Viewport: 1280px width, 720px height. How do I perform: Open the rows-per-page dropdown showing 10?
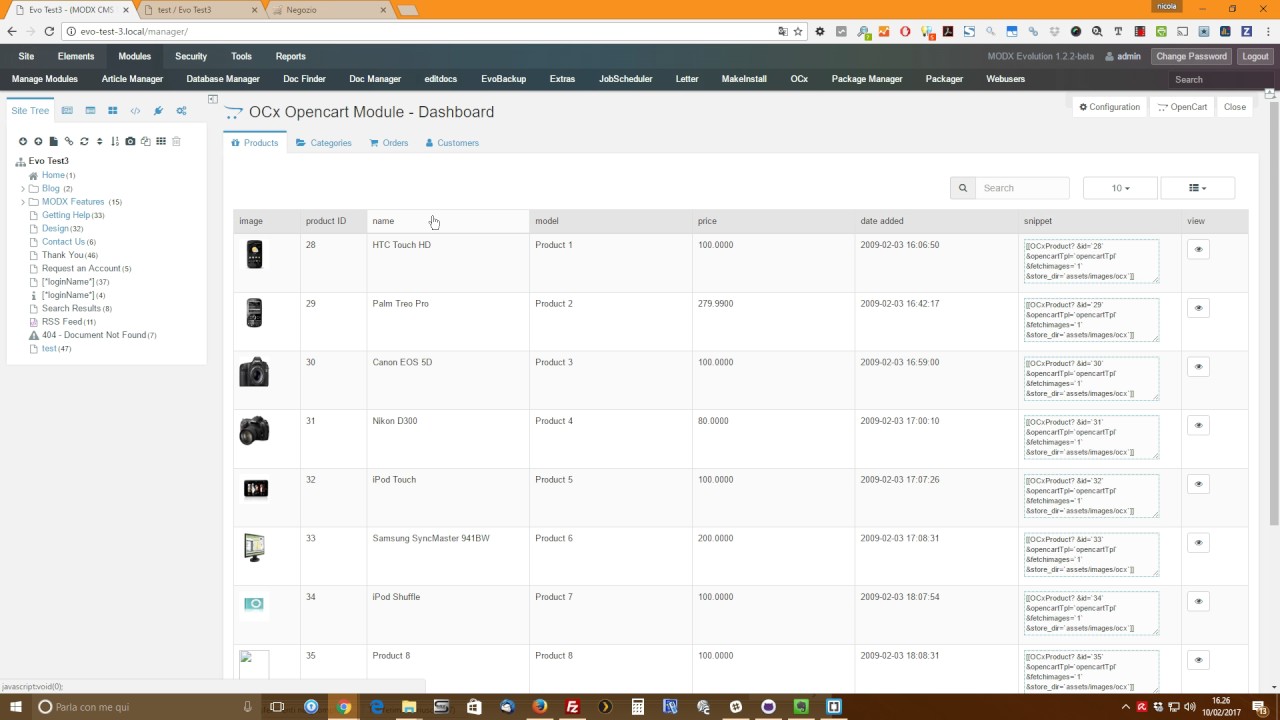1120,188
